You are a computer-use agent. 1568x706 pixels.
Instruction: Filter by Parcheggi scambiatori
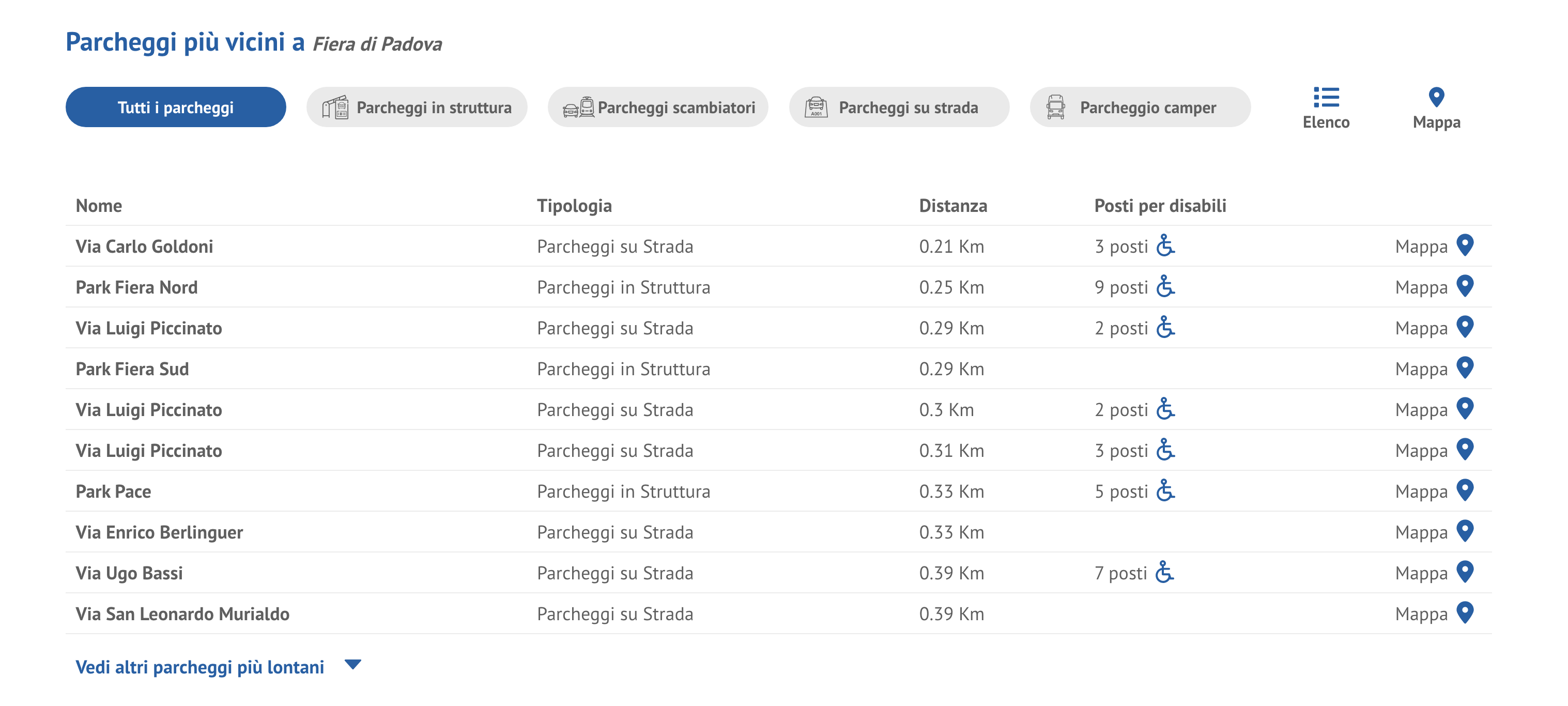tap(658, 107)
